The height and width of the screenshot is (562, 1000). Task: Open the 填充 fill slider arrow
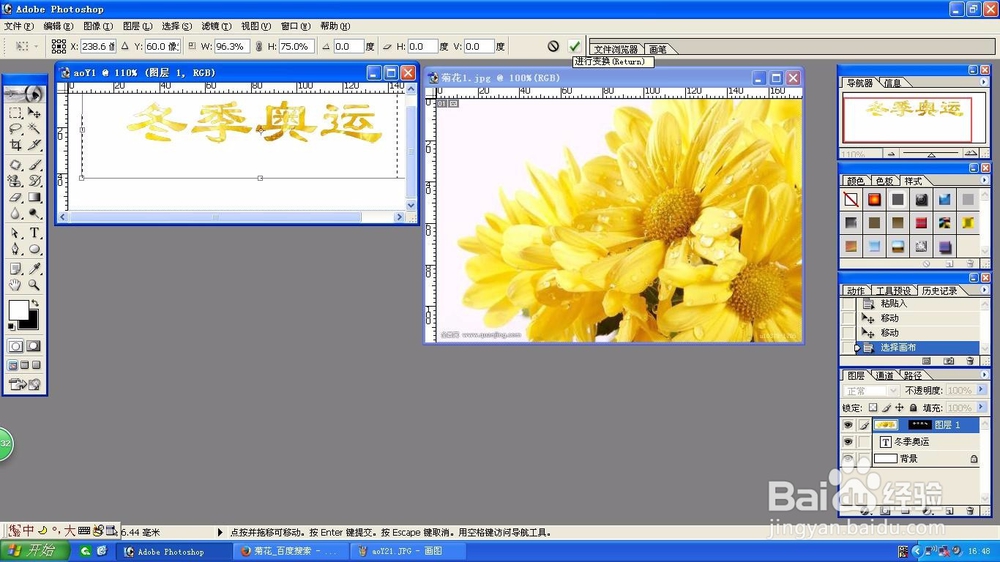981,407
